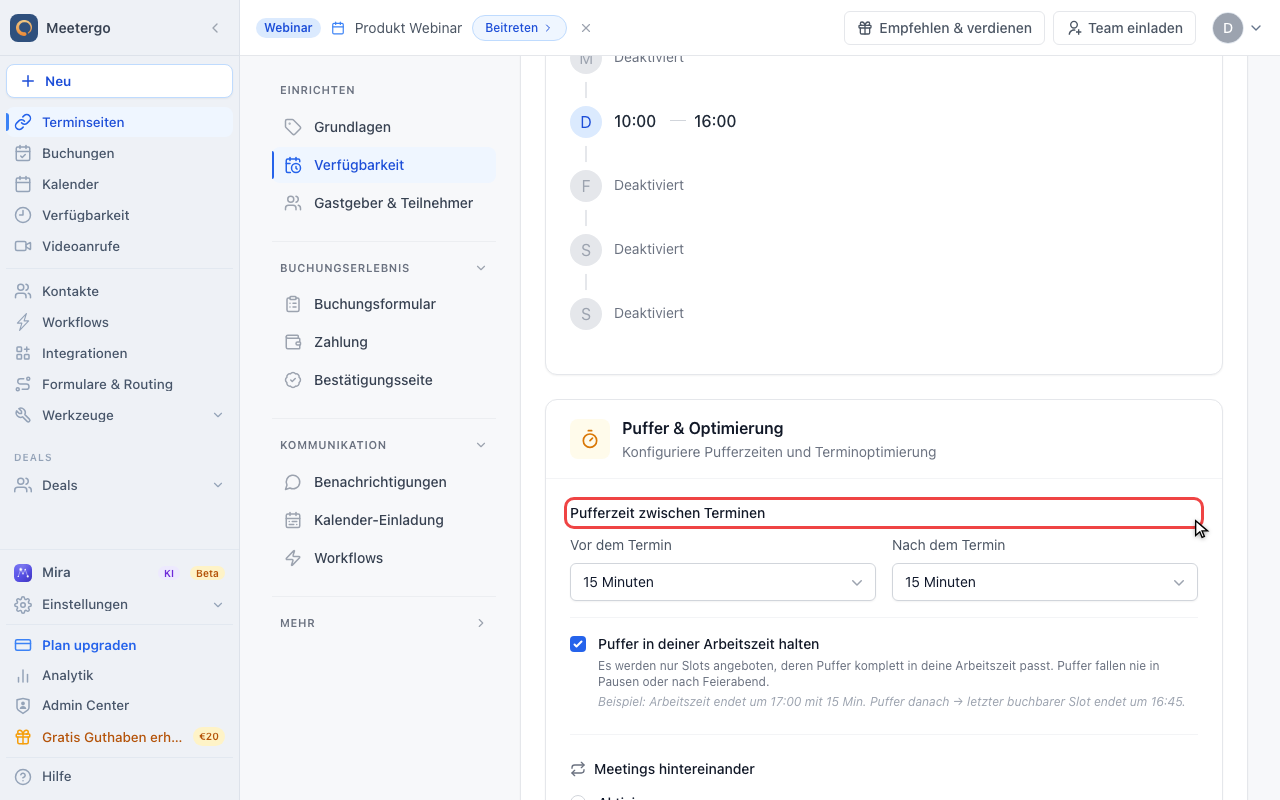Click the Puffer & Optimierung stopwatch icon
Image resolution: width=1280 pixels, height=800 pixels.
click(x=590, y=439)
